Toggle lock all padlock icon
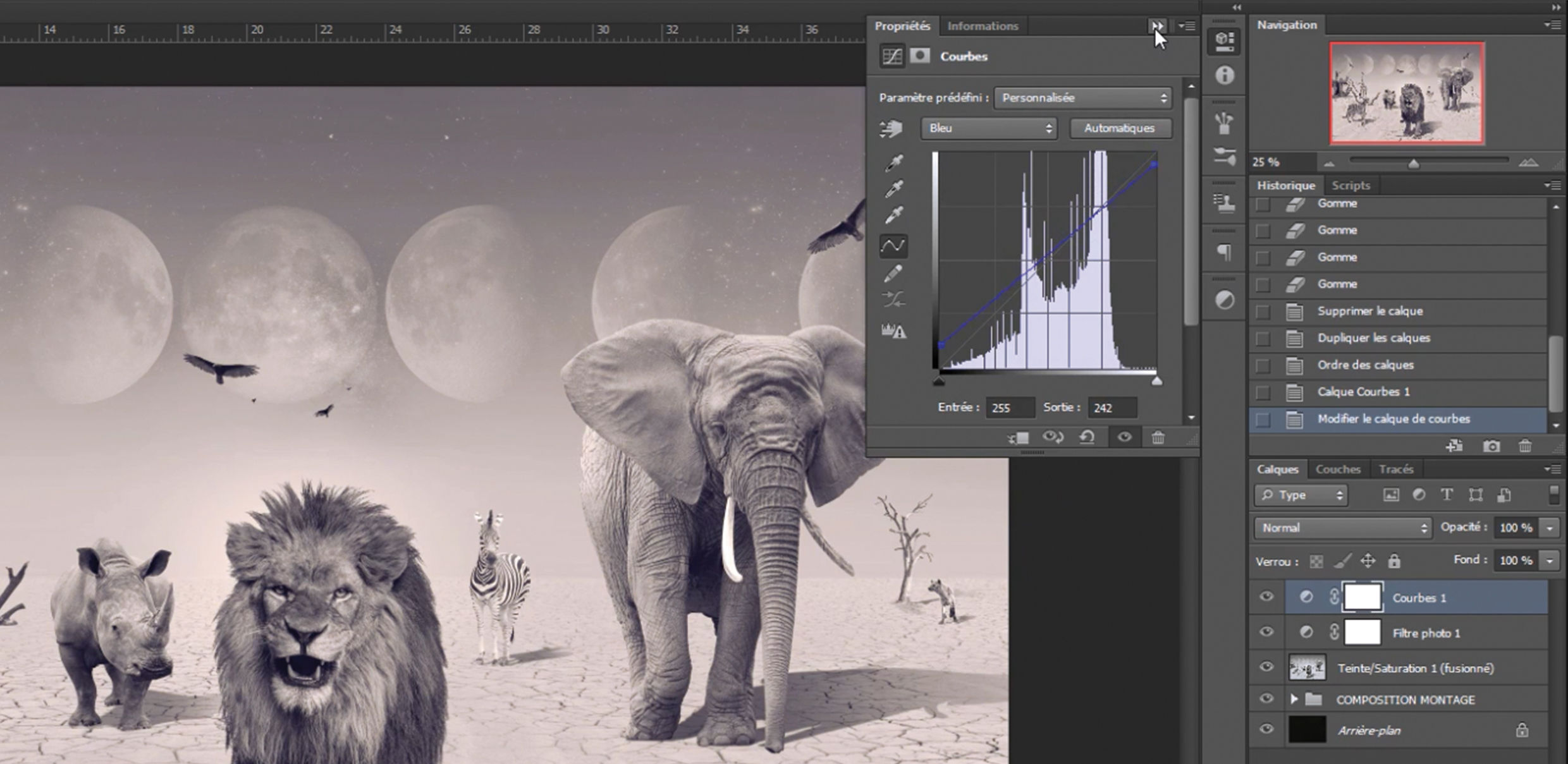Image resolution: width=1568 pixels, height=764 pixels. [1394, 561]
